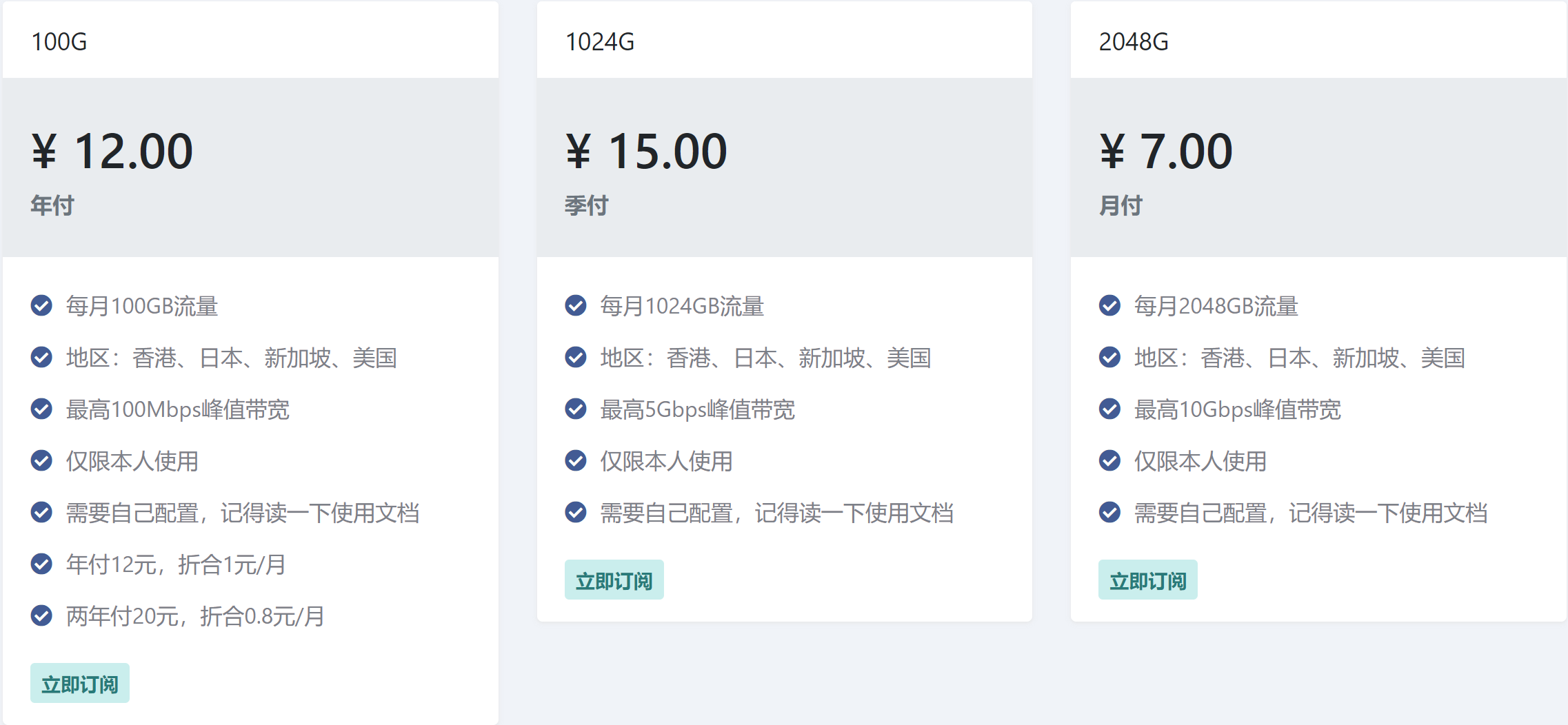Click check icon next to 最高100Mbps峰值带宽
Image resolution: width=1568 pixels, height=725 pixels.
(x=41, y=409)
